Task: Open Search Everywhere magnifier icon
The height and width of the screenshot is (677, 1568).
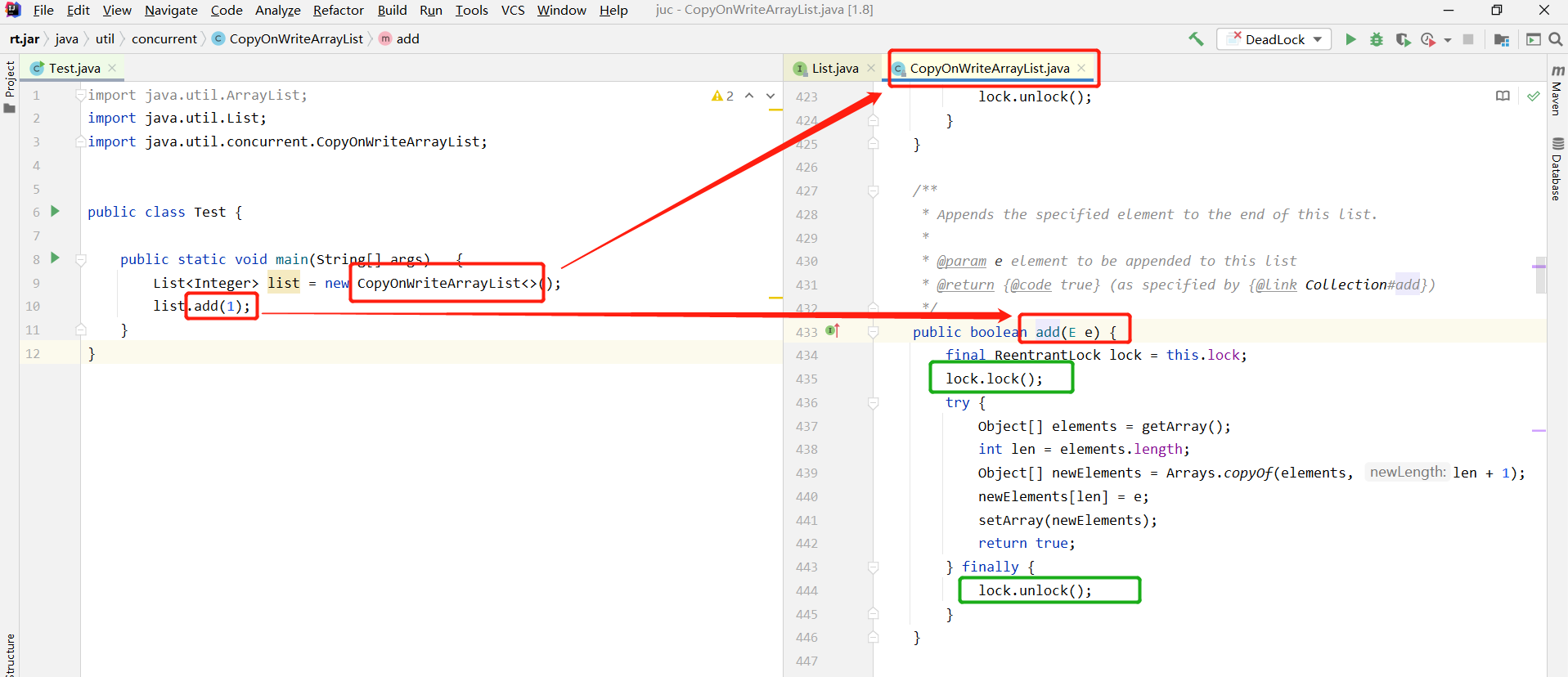Action: pyautogui.click(x=1556, y=39)
